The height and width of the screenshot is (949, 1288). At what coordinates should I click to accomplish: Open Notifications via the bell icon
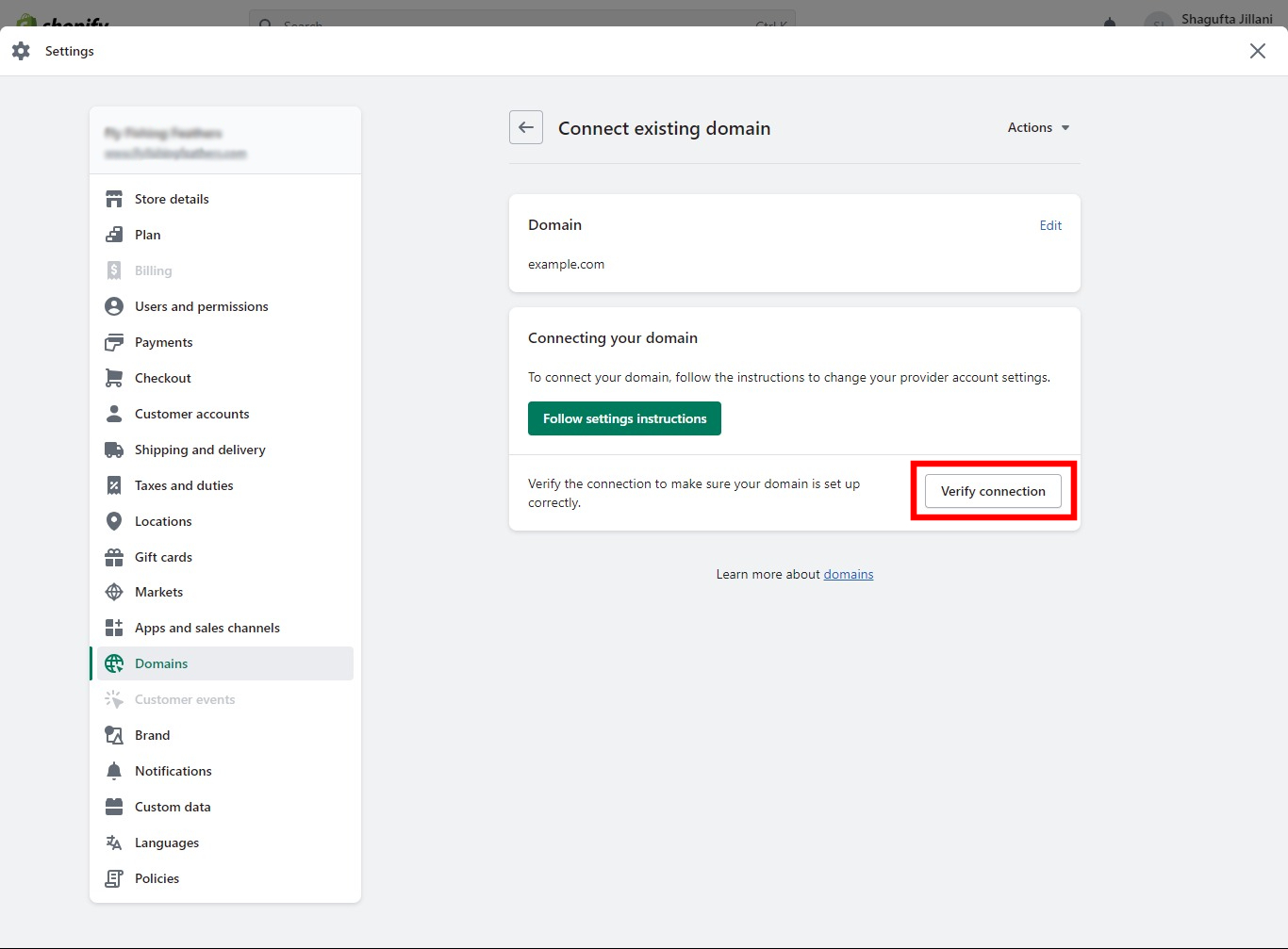[113, 771]
